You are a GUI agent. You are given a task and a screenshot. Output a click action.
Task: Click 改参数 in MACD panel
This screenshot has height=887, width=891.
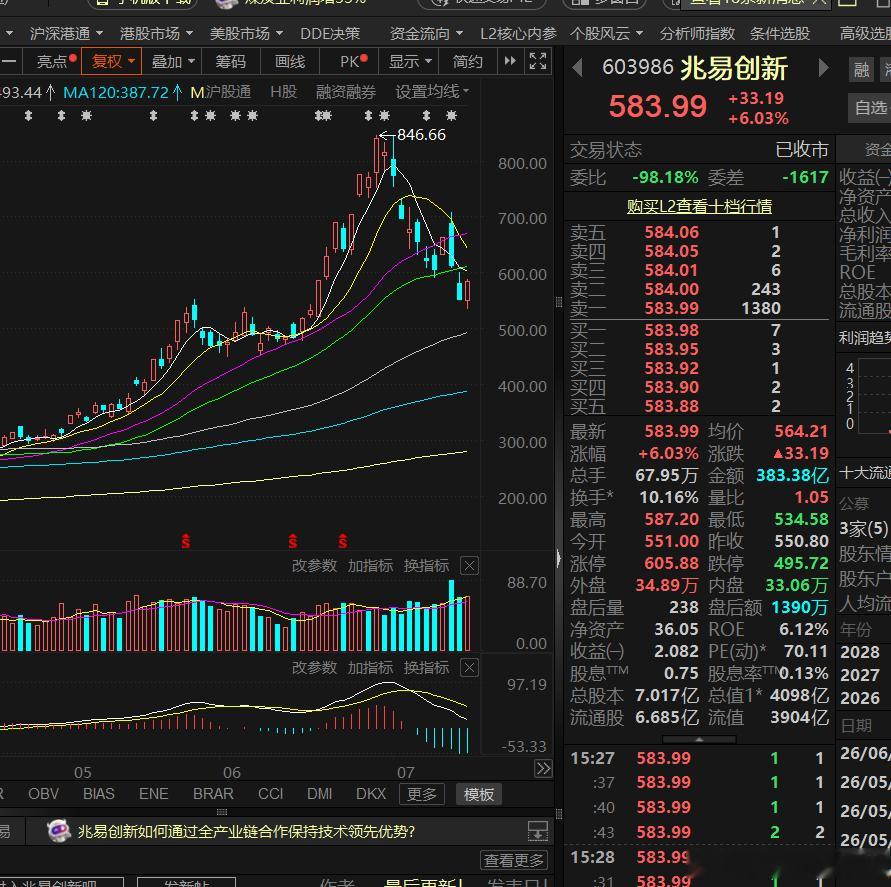click(314, 668)
